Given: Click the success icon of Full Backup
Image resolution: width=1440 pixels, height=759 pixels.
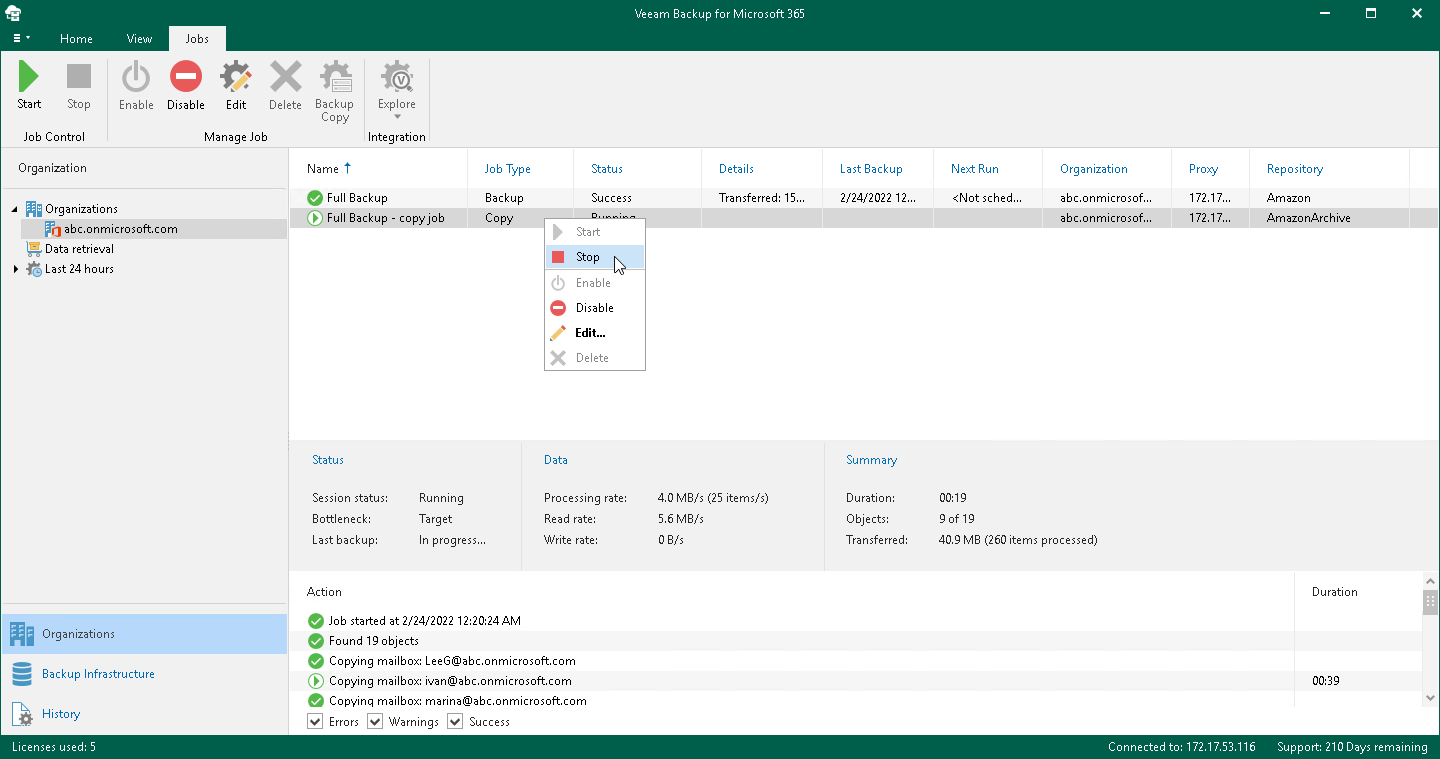Looking at the screenshot, I should click(315, 198).
